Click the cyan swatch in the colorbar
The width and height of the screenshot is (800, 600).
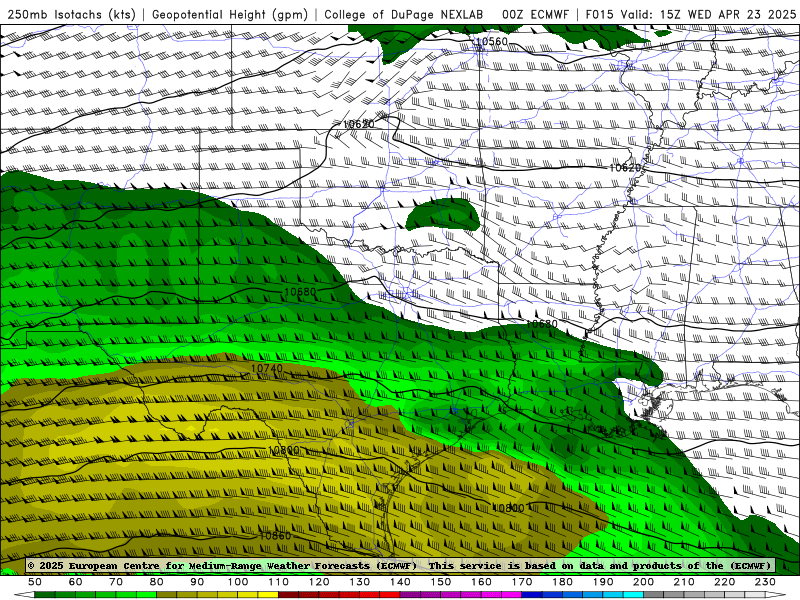[633, 595]
